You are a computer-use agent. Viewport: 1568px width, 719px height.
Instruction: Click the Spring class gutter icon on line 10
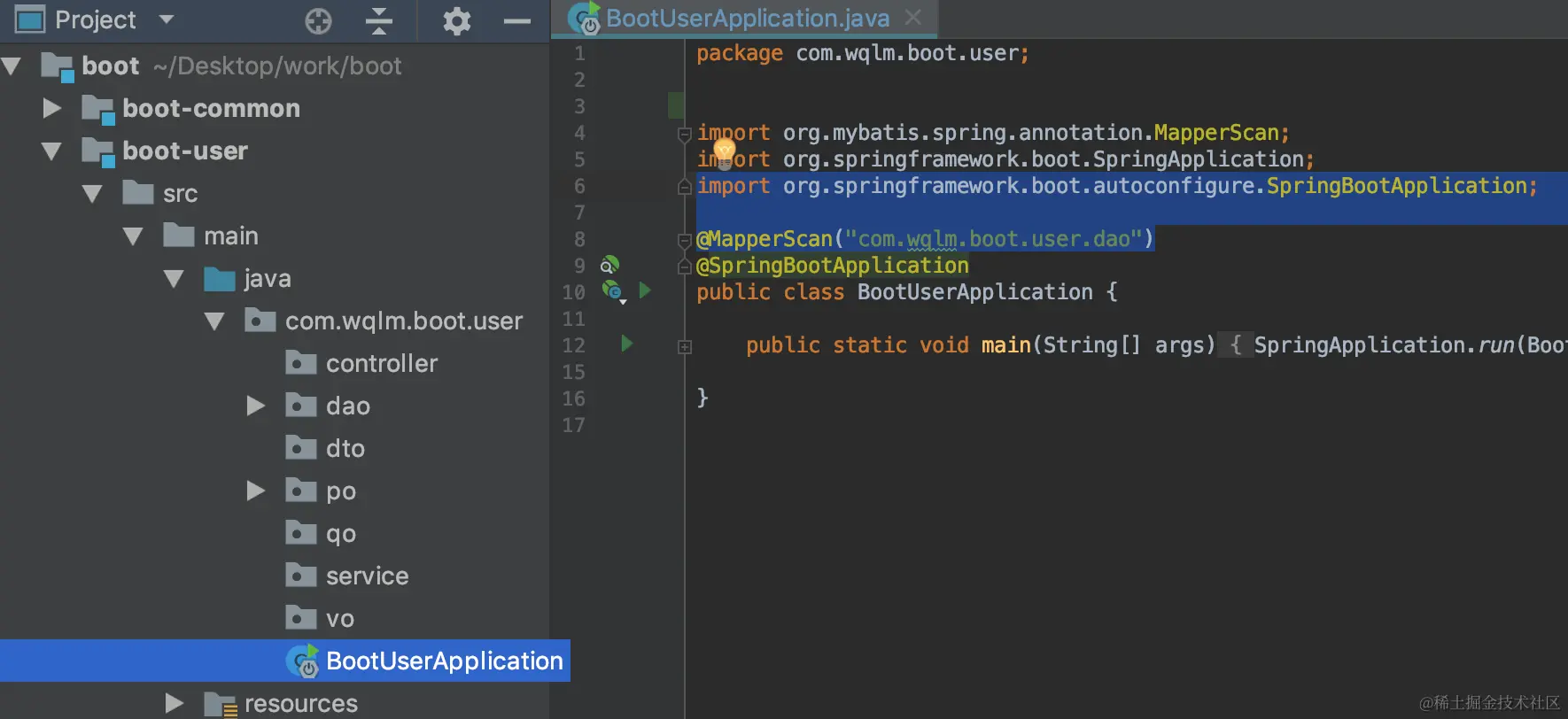(x=612, y=290)
